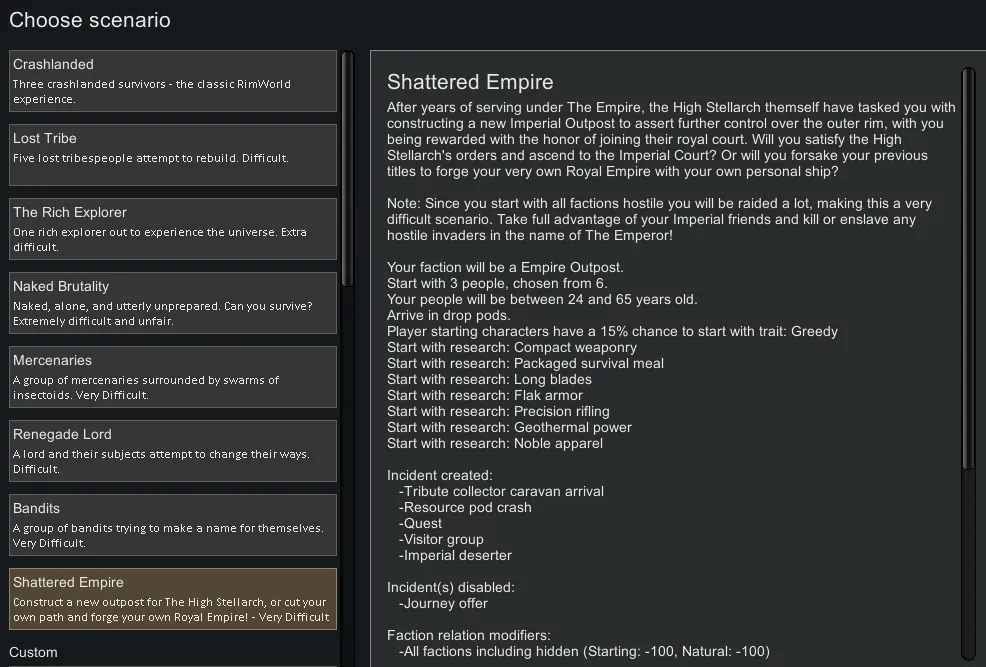Click the Faction relation modifiers heading

(x=468, y=635)
